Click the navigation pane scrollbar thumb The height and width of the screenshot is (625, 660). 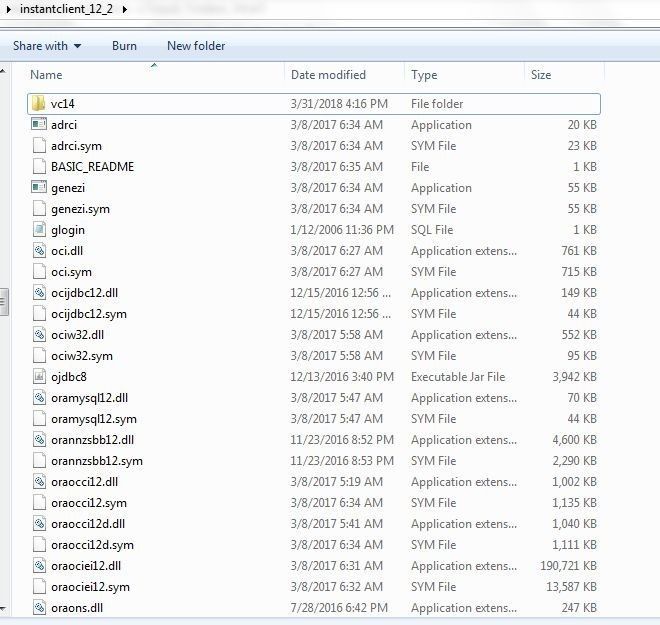coord(4,302)
